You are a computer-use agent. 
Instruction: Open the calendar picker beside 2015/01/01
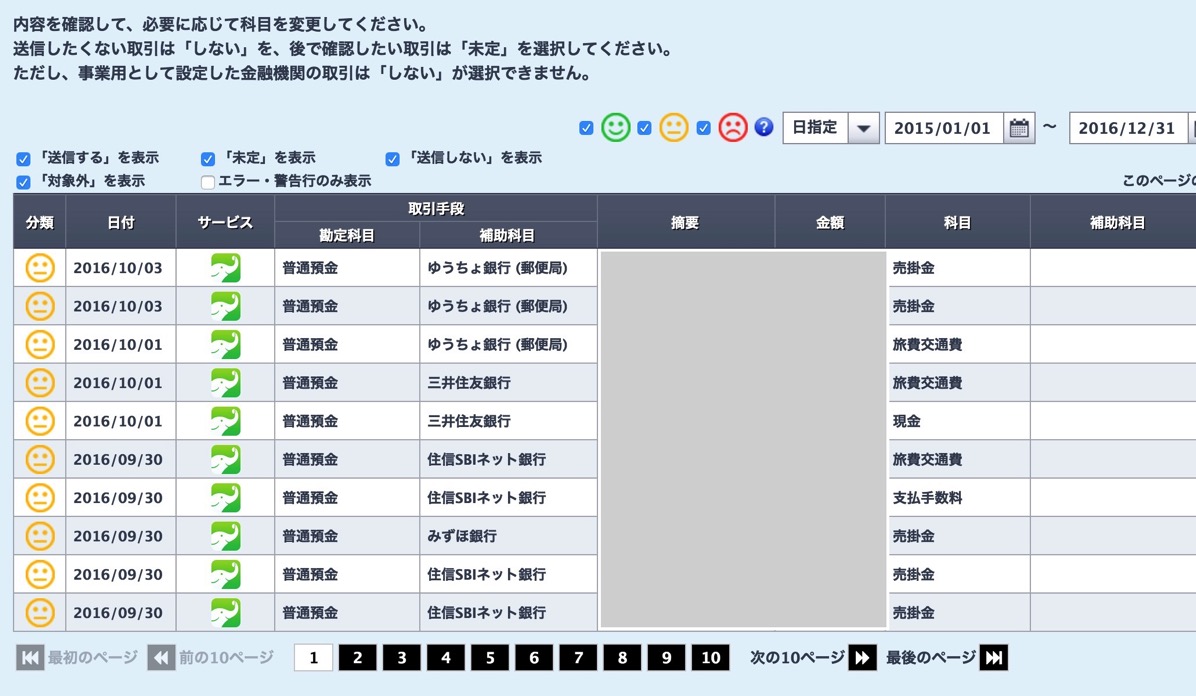(x=1018, y=128)
